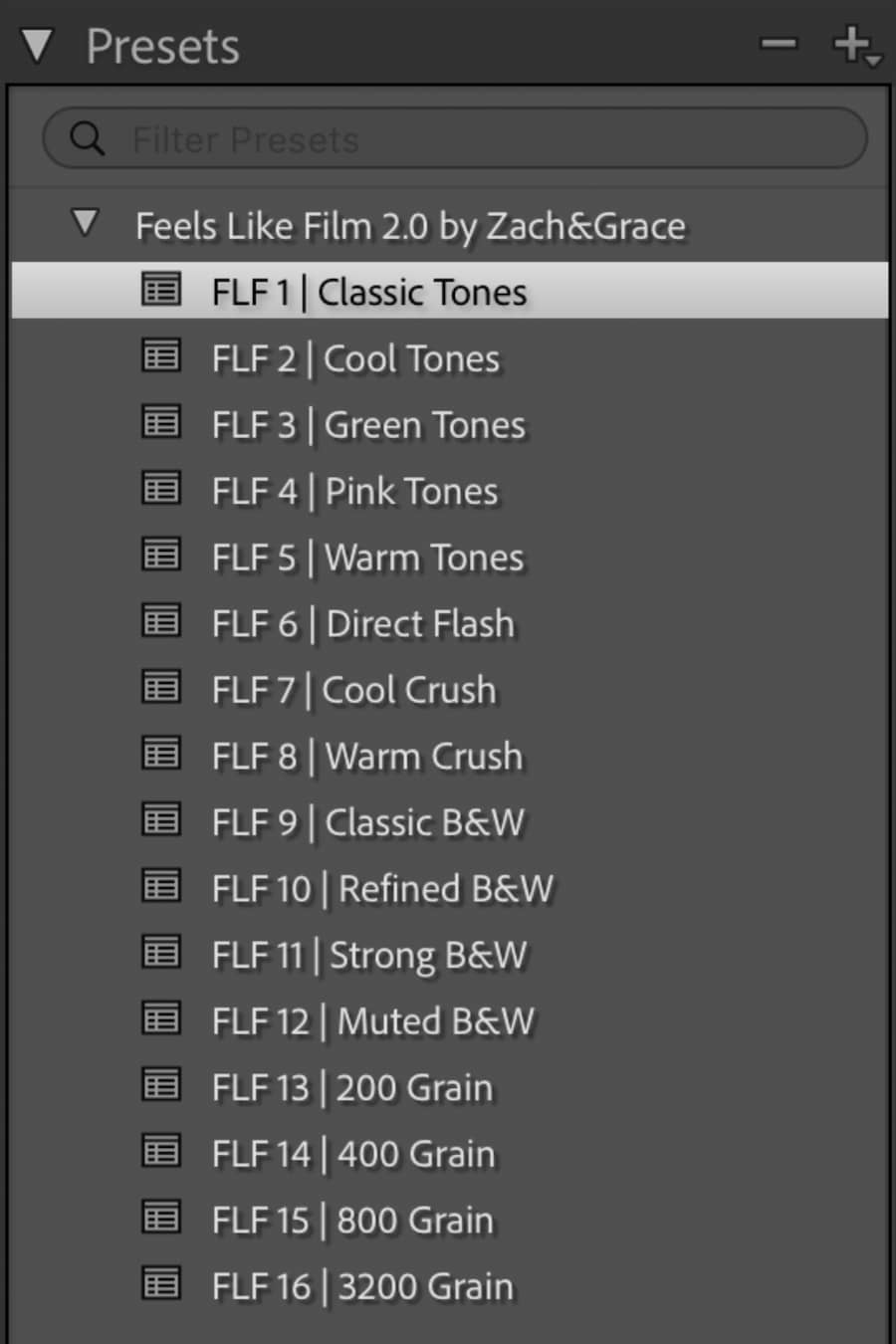The image size is (896, 1344).
Task: Click the preset icon beside FLF 16
Action: click(x=161, y=1285)
